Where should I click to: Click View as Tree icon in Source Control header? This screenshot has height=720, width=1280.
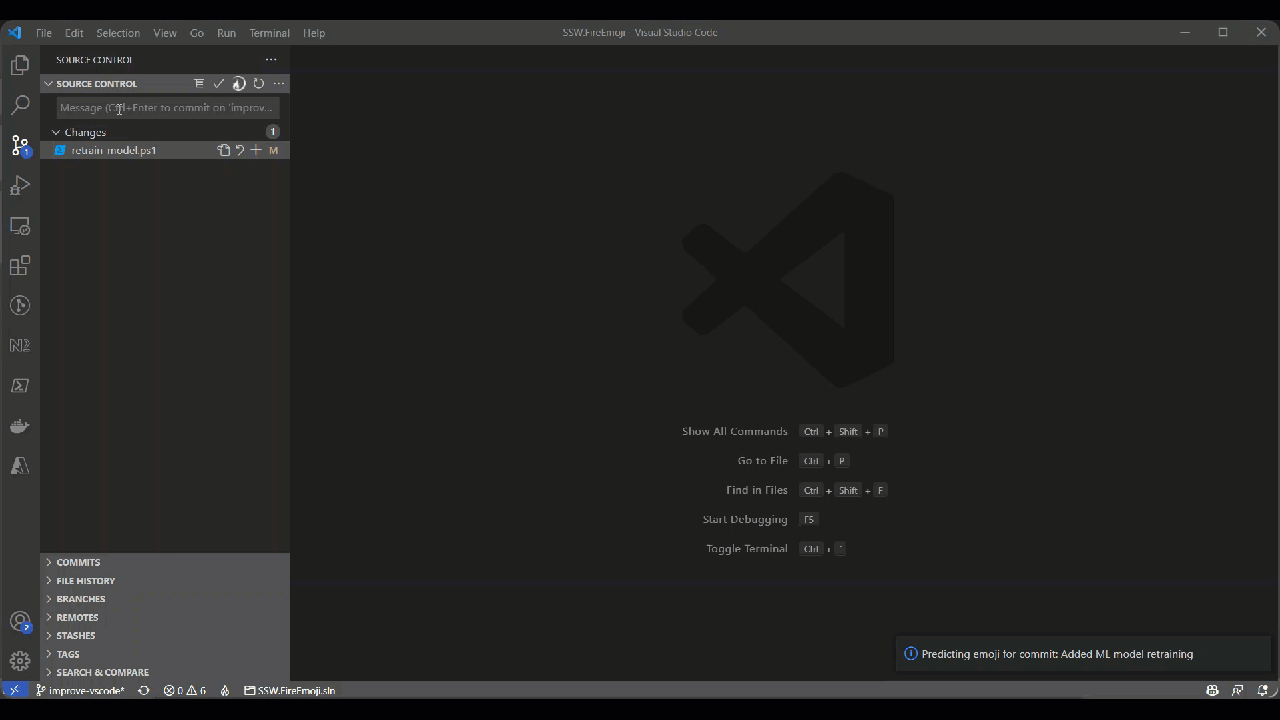[199, 84]
